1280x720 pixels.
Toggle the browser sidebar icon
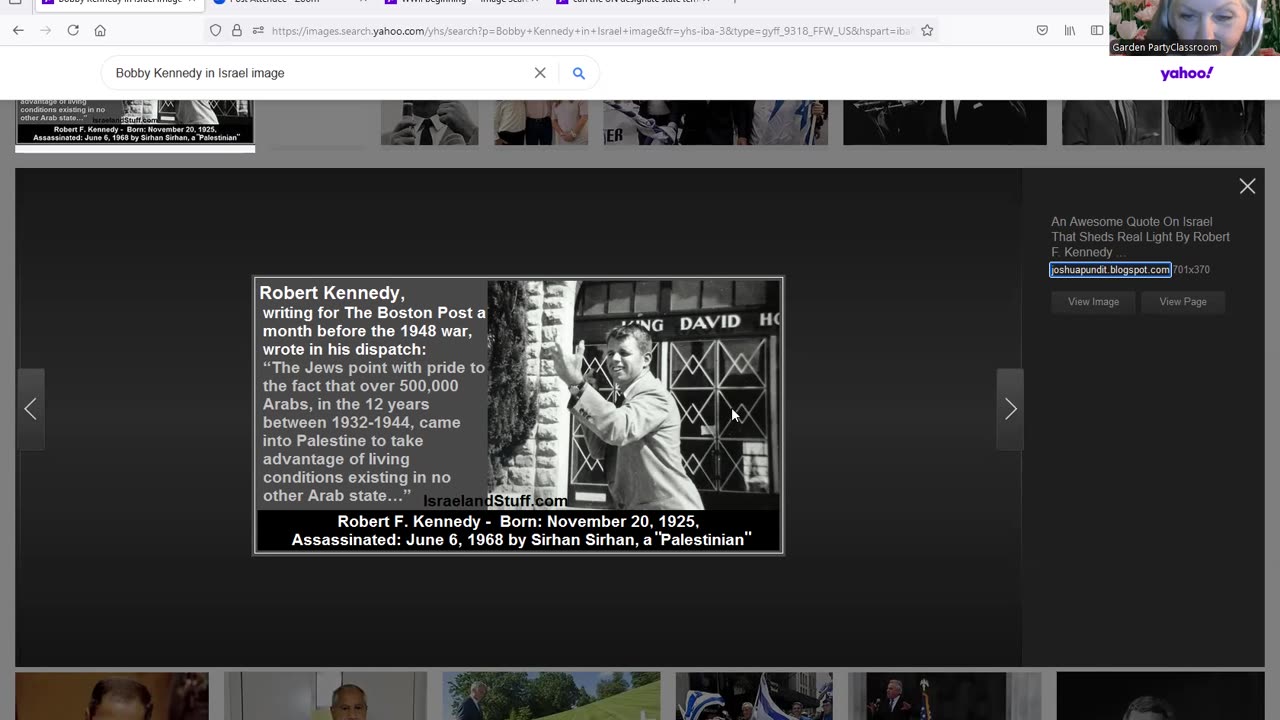1097,31
